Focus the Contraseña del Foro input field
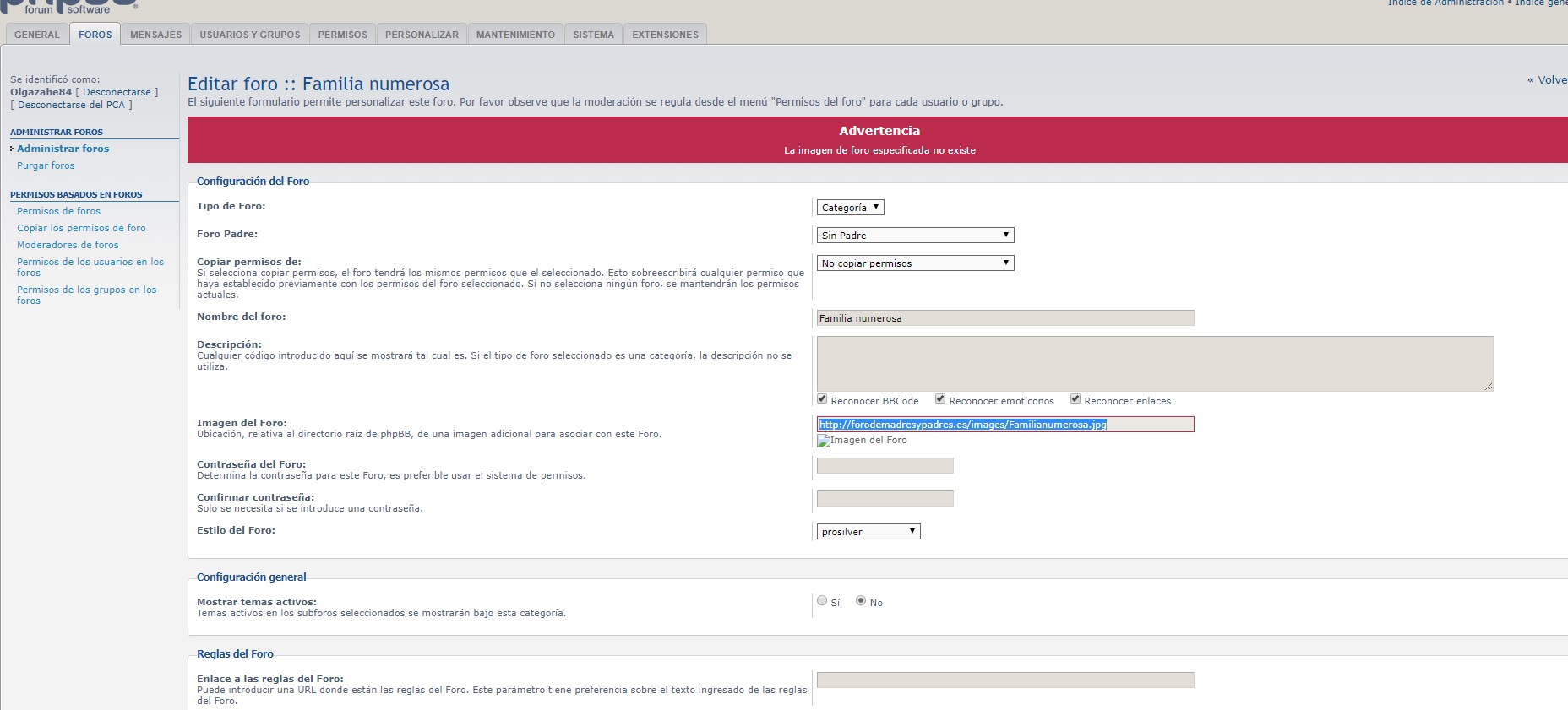The height and width of the screenshot is (710, 1568). (x=885, y=466)
